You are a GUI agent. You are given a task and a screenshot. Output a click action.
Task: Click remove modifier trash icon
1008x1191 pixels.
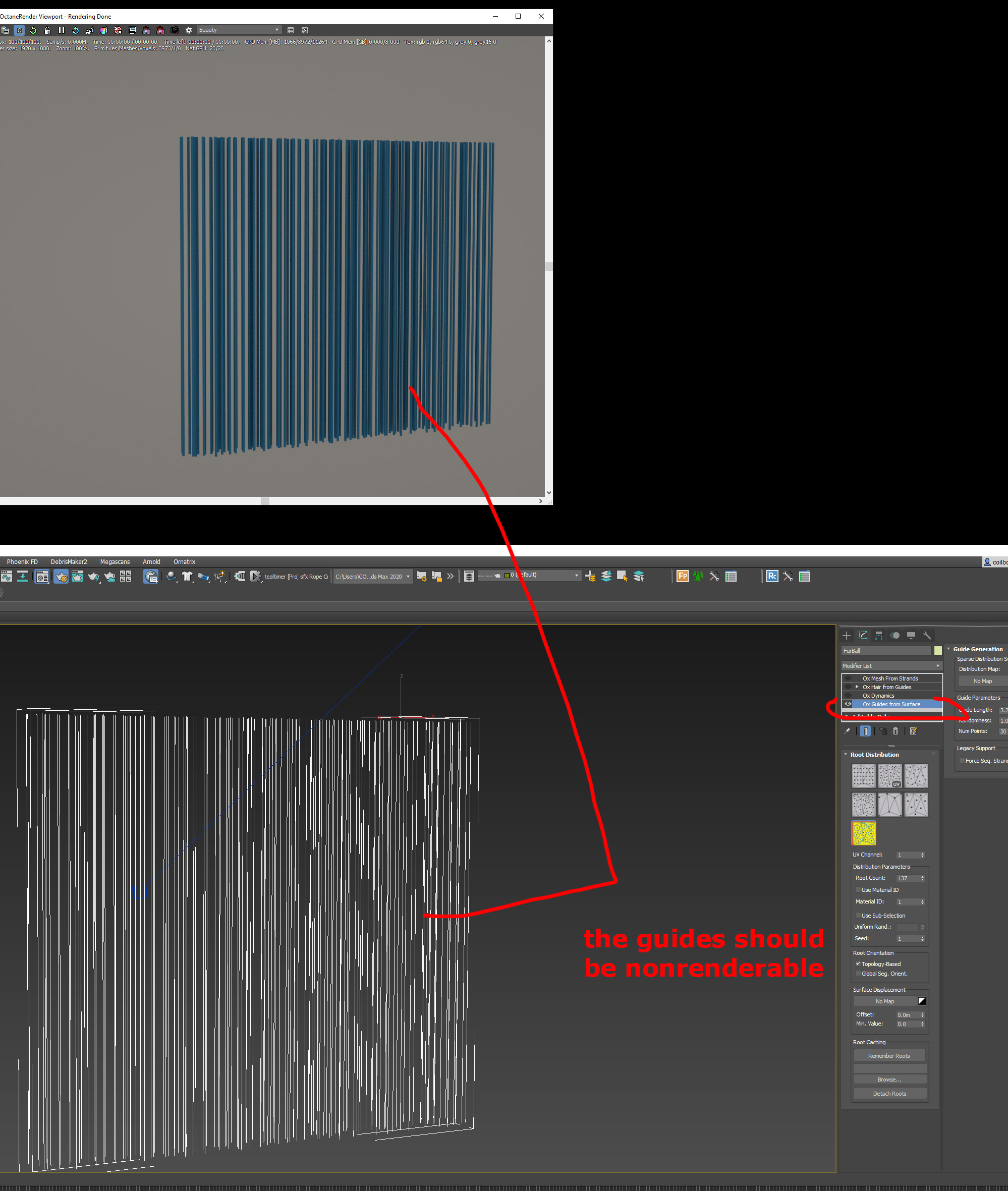895,731
